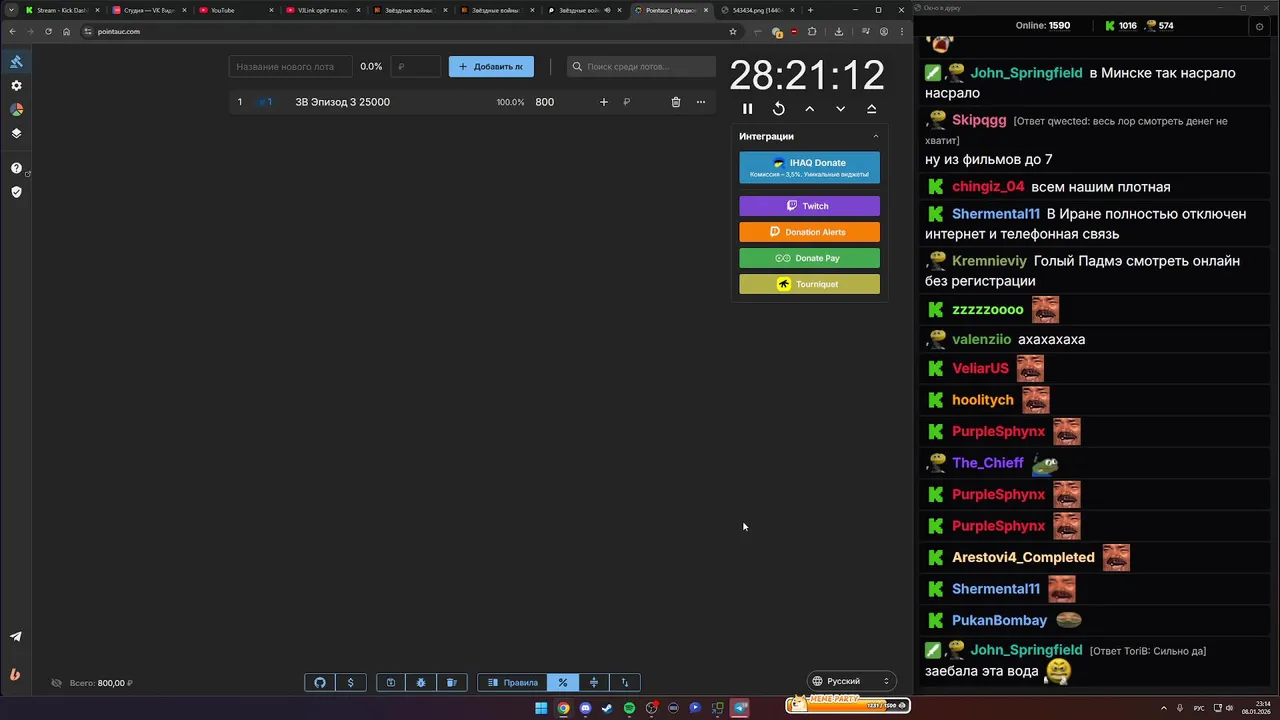Reset the timer with the circular arrow
Screen dimensions: 1280x720
pyautogui.click(x=779, y=109)
